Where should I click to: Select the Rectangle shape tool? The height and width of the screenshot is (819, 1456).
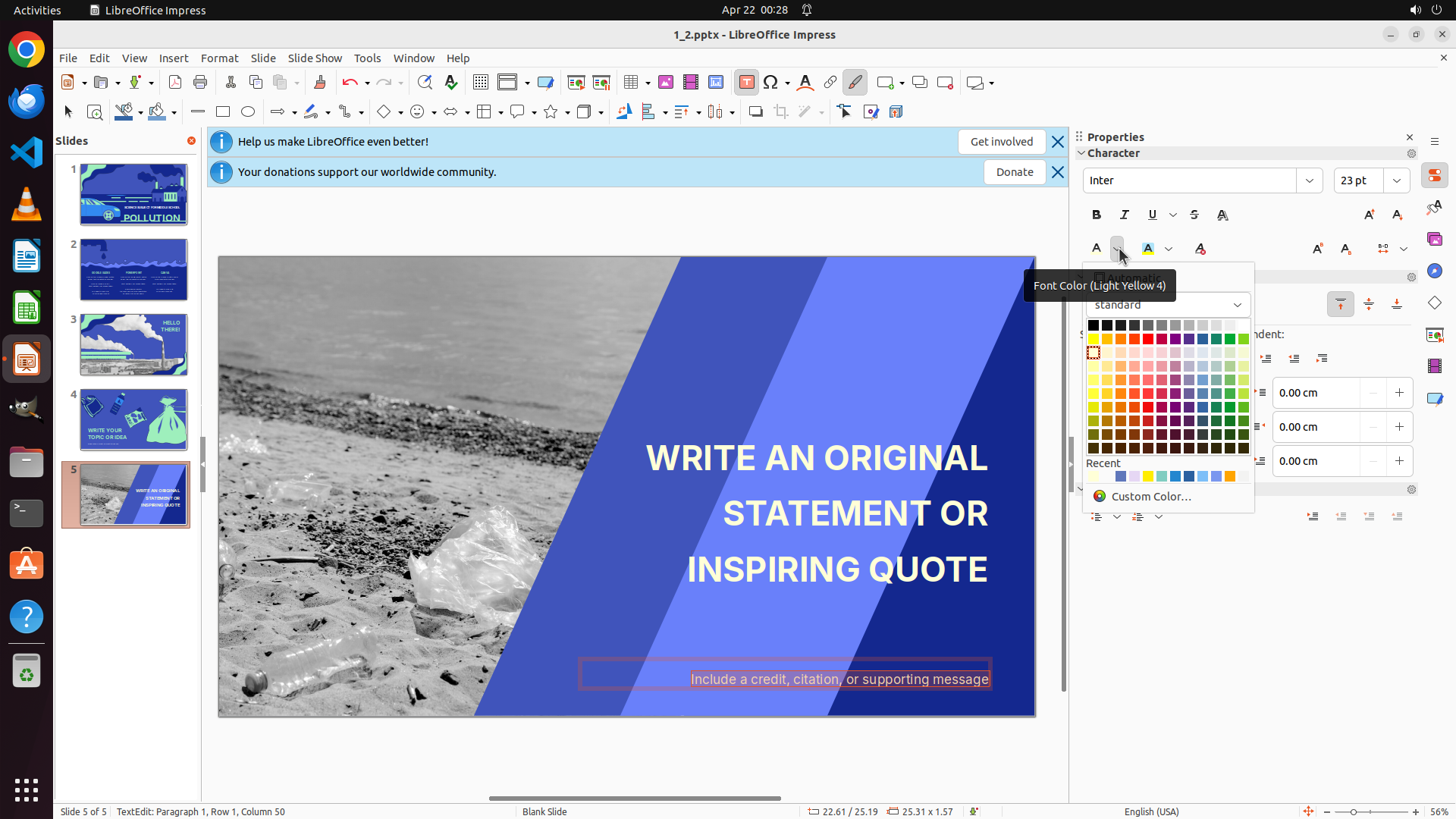click(x=222, y=112)
